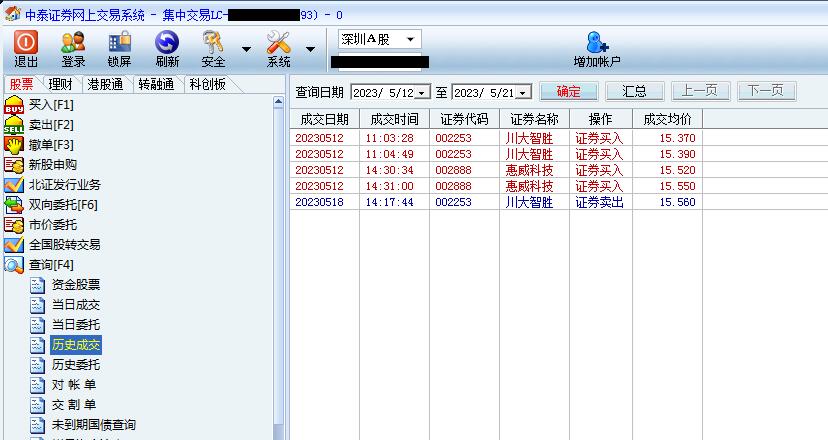Expand the 系统 dropdown arrow

click(310, 49)
